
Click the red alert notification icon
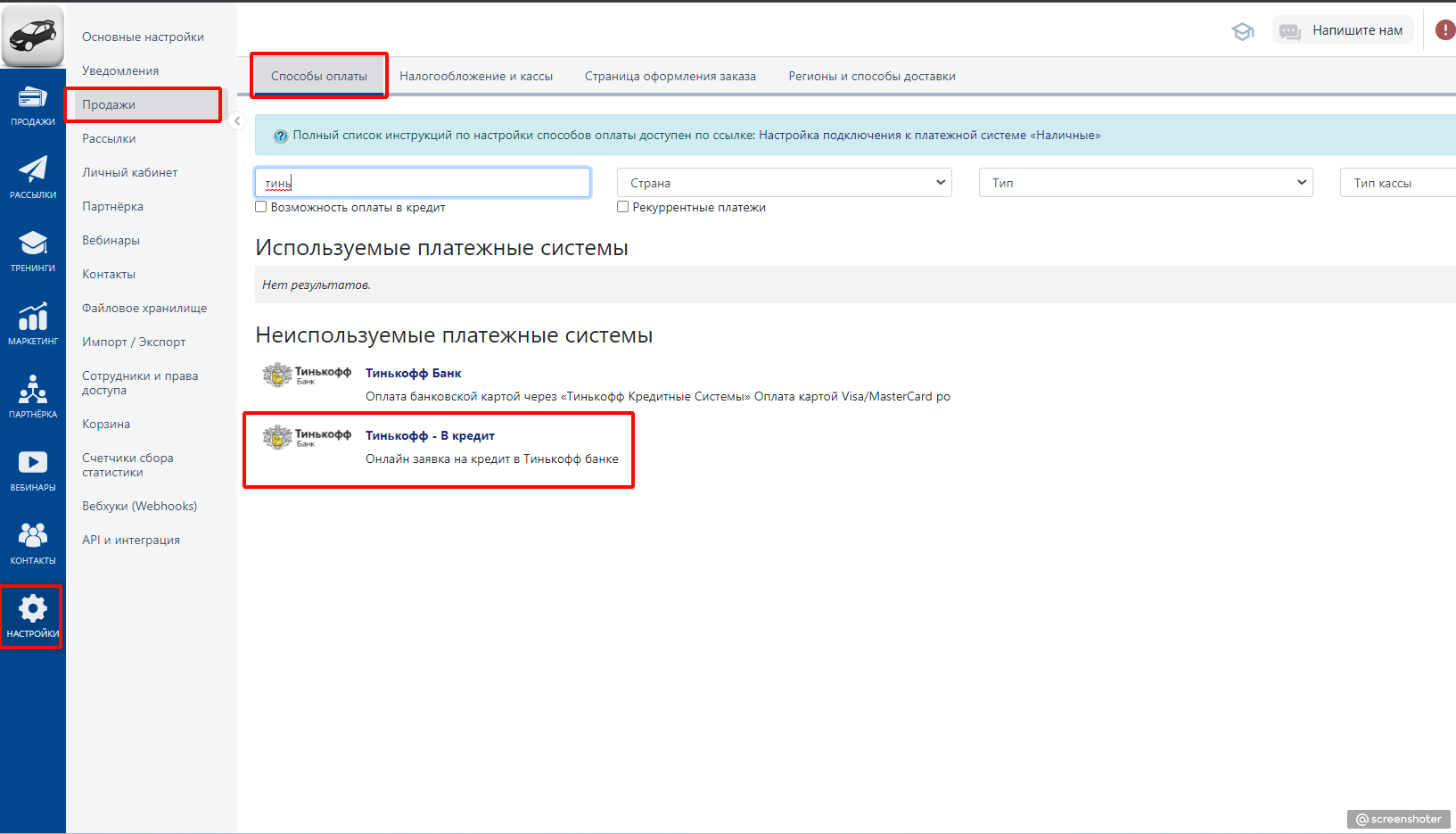pyautogui.click(x=1444, y=30)
